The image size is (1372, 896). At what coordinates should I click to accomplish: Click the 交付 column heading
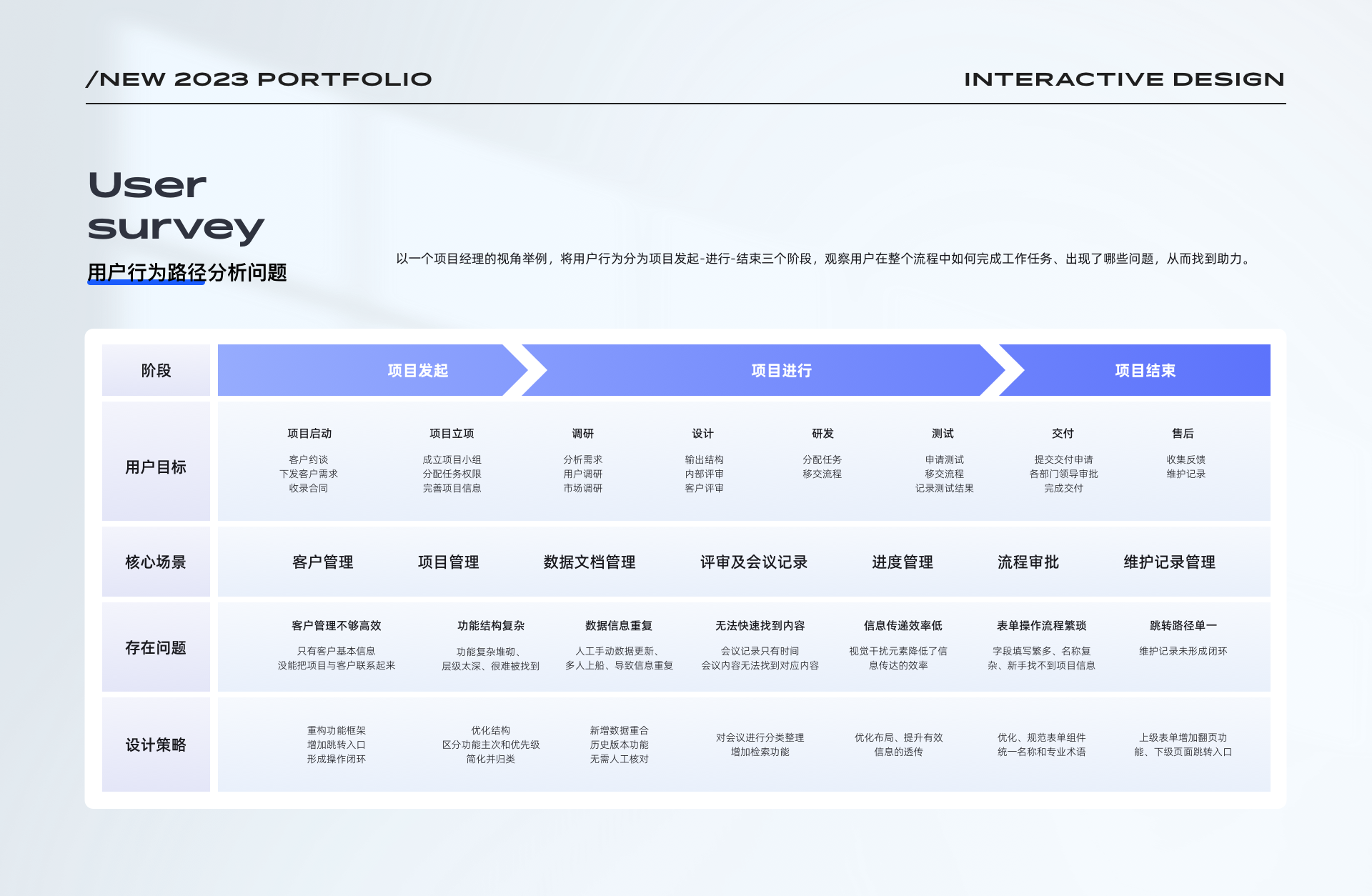[x=1063, y=434]
